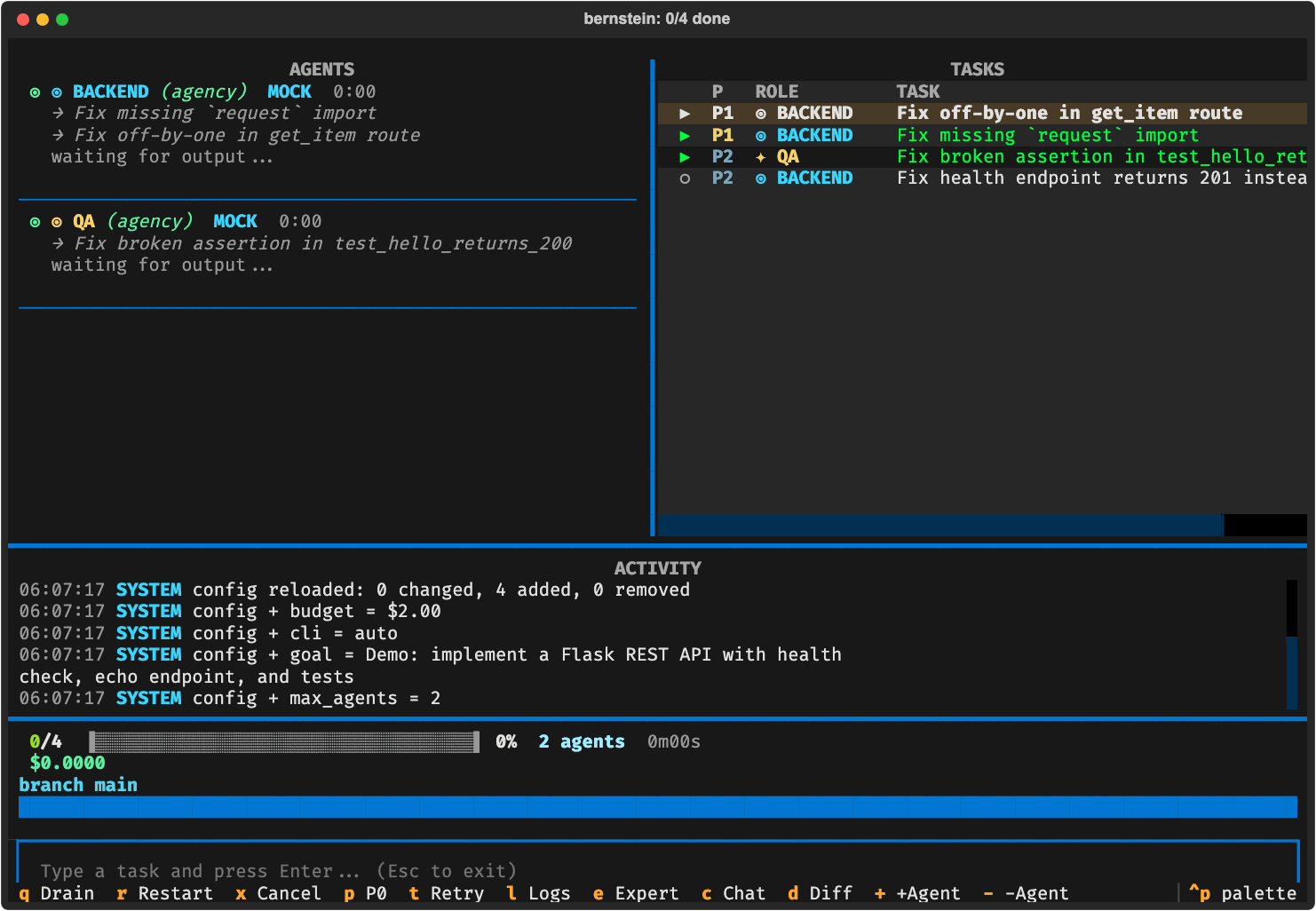The height and width of the screenshot is (911, 1316).
Task: Click the 'c Chat' shortcut in footer
Action: (x=733, y=893)
